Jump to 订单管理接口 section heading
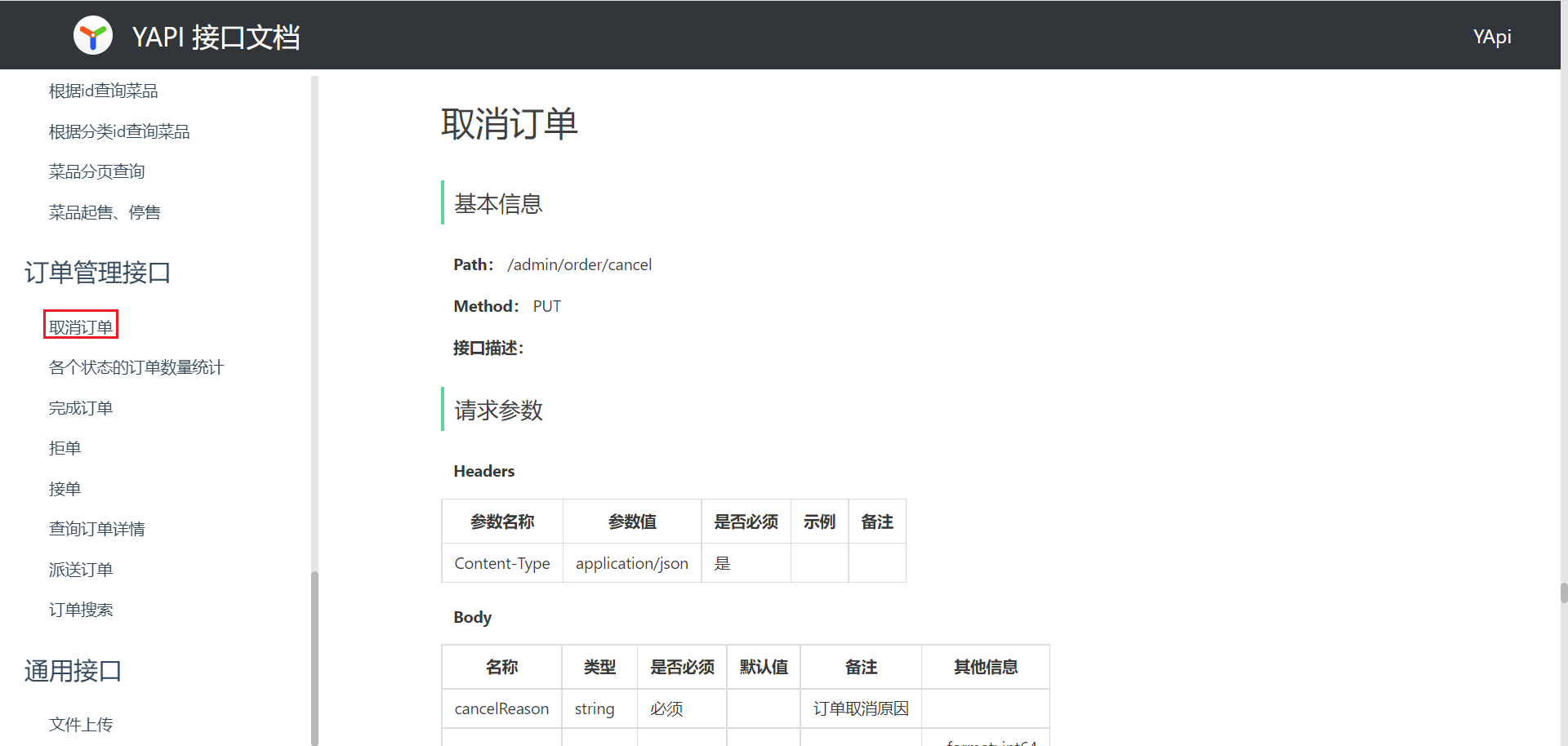This screenshot has width=1568, height=746. click(97, 273)
